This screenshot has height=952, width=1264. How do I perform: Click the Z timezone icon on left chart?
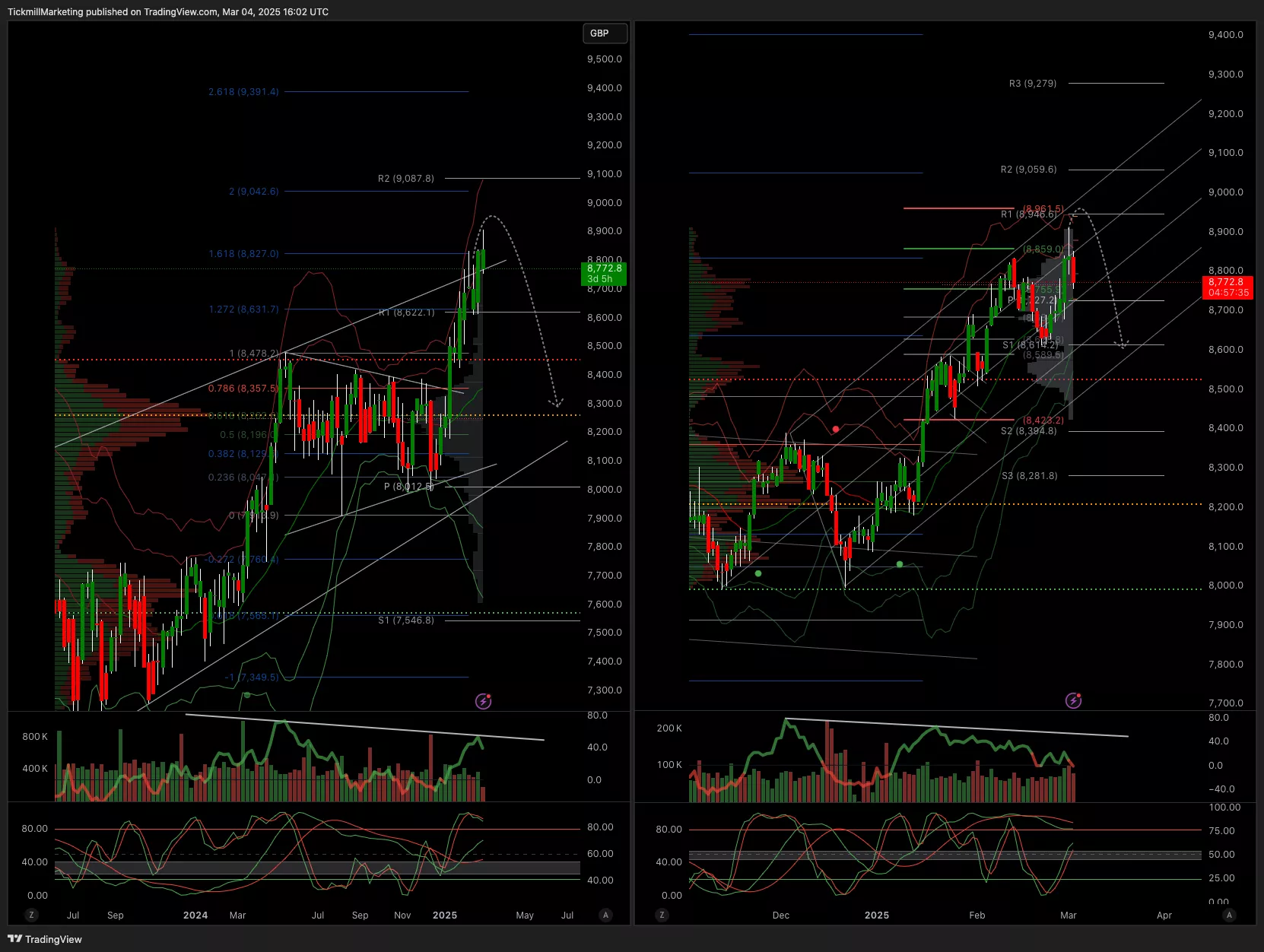pyautogui.click(x=31, y=915)
